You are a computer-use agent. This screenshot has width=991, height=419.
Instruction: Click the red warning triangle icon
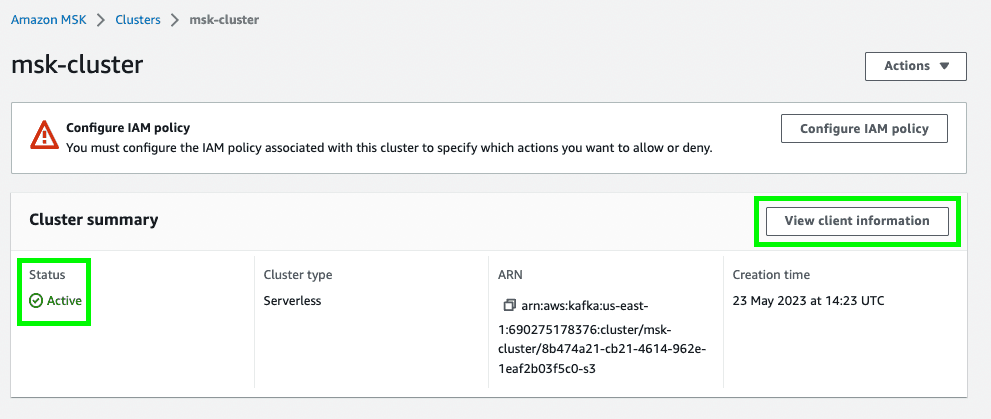tap(44, 135)
